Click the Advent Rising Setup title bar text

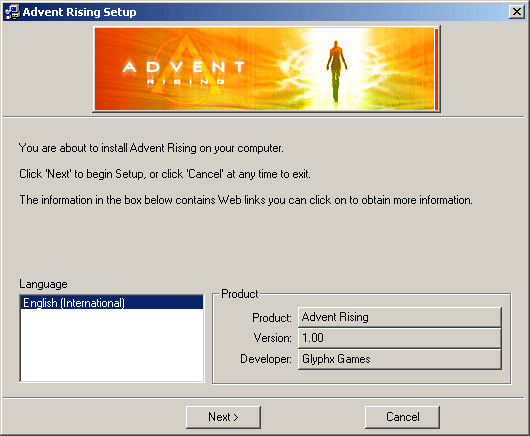79,12
